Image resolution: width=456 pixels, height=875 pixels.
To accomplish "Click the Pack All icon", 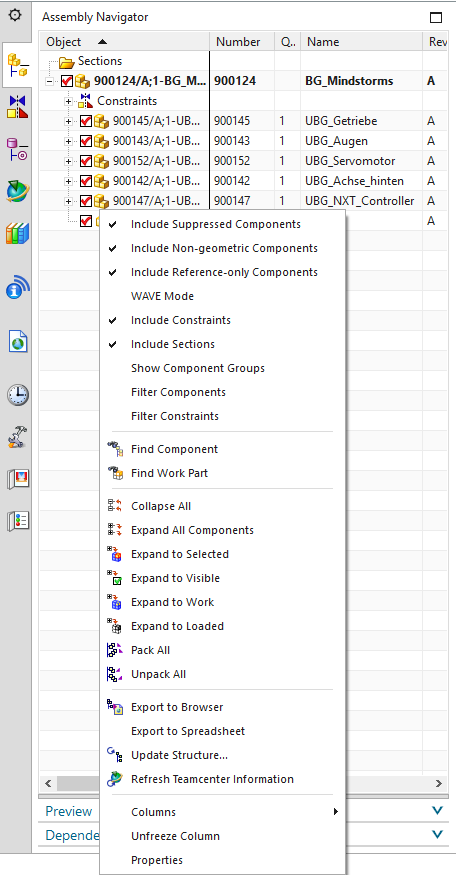I will pos(114,650).
